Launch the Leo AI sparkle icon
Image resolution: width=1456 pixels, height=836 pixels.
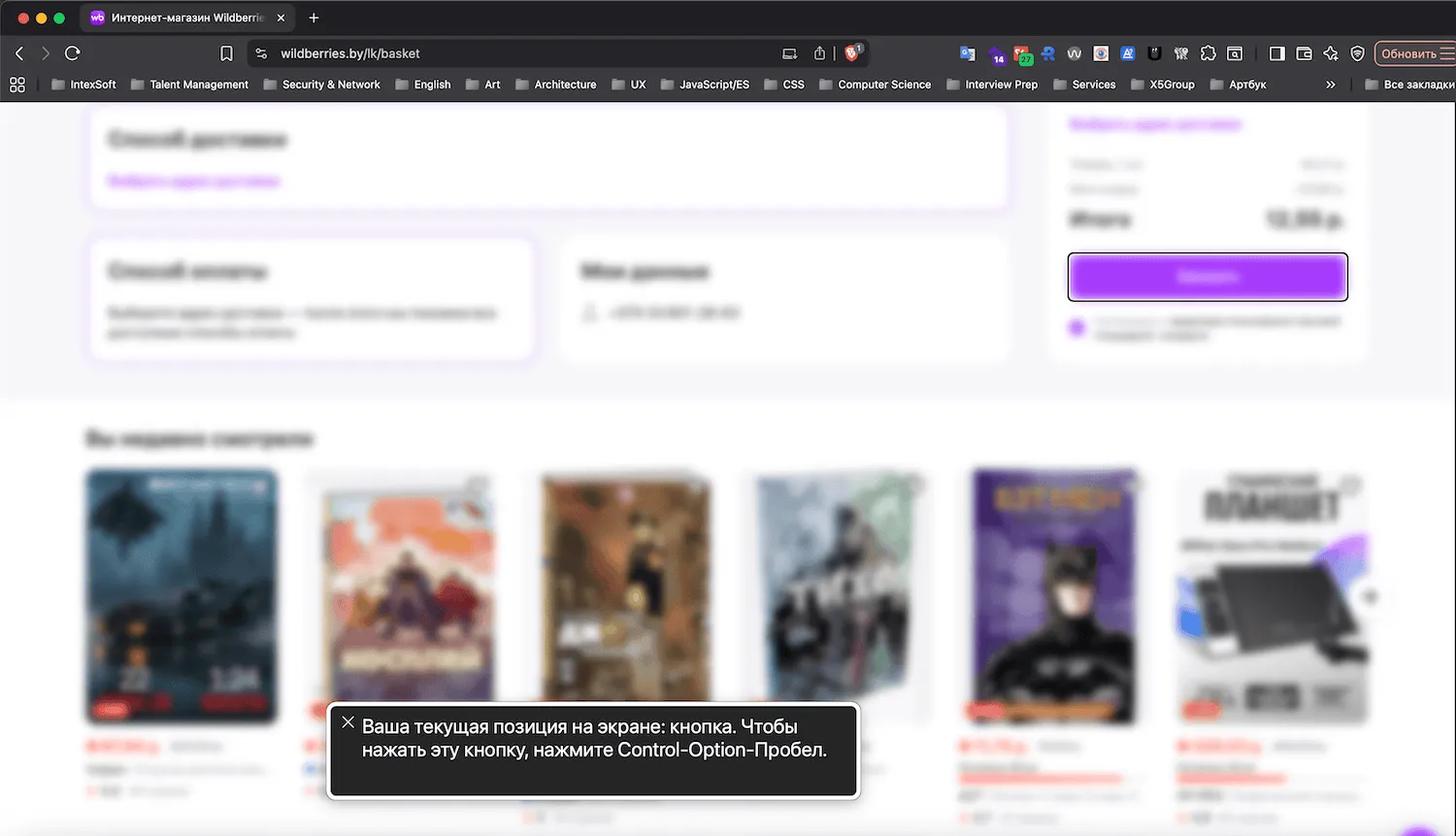tap(1331, 54)
